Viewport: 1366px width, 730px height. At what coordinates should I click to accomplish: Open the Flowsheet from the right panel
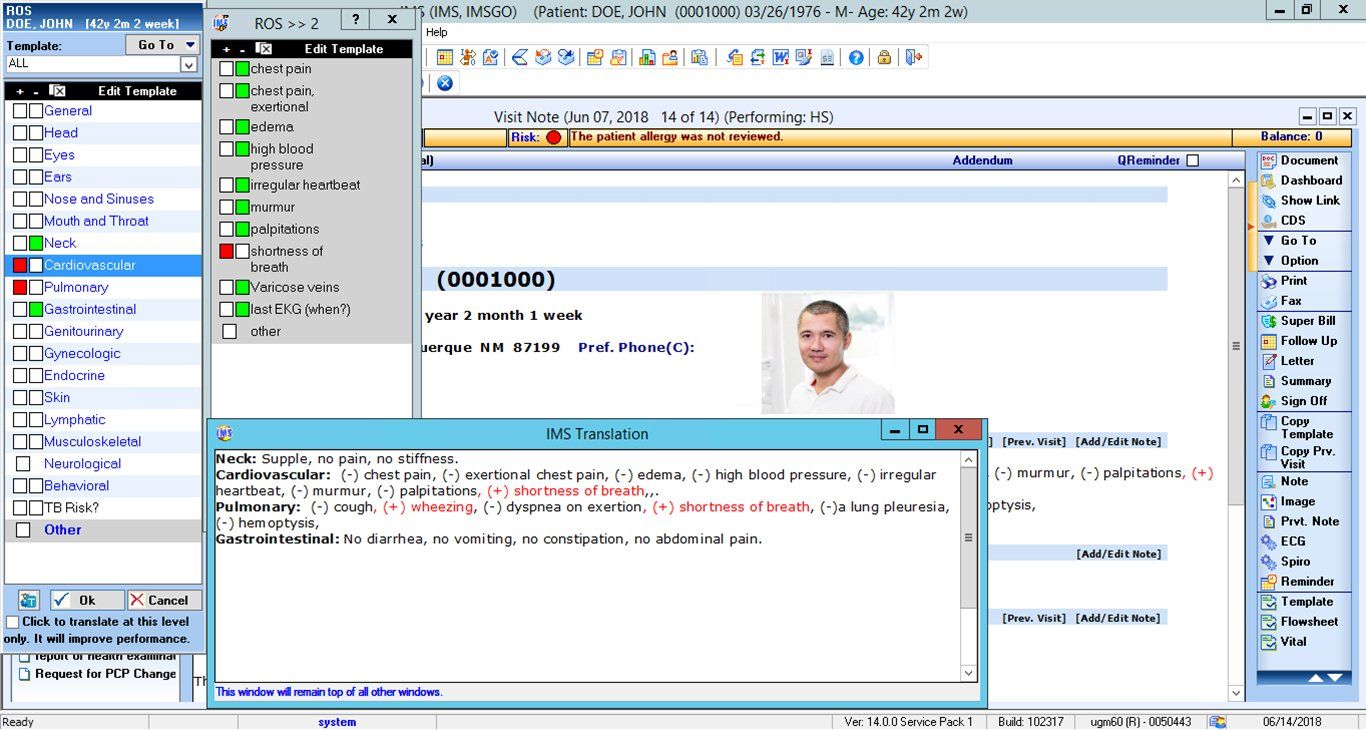coord(1302,621)
